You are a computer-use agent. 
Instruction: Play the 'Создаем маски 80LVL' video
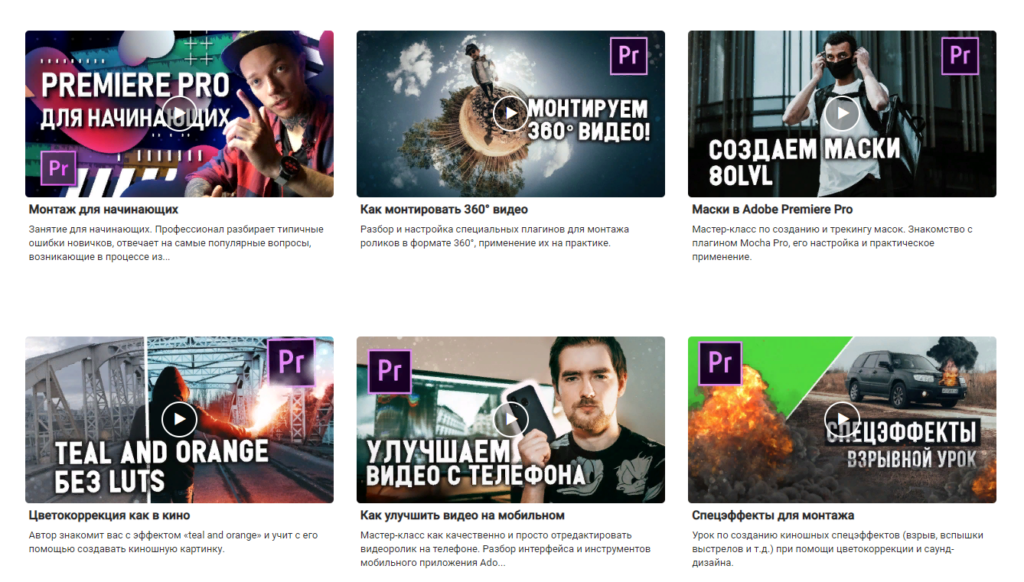[x=842, y=114]
